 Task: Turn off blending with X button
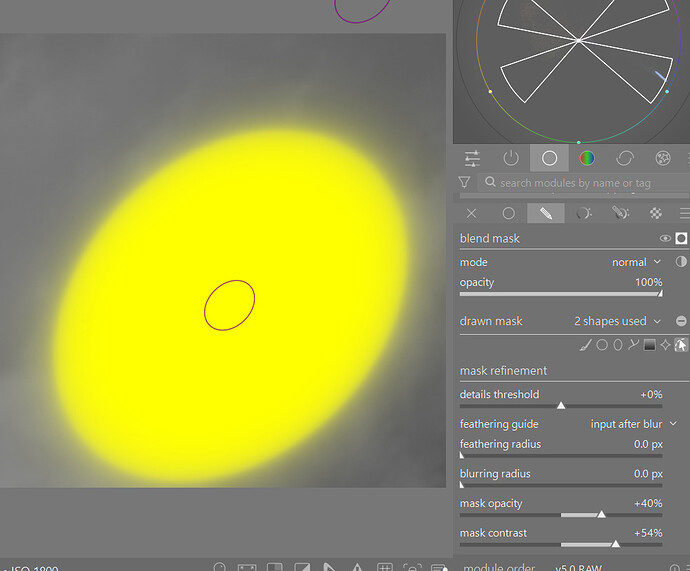[471, 213]
